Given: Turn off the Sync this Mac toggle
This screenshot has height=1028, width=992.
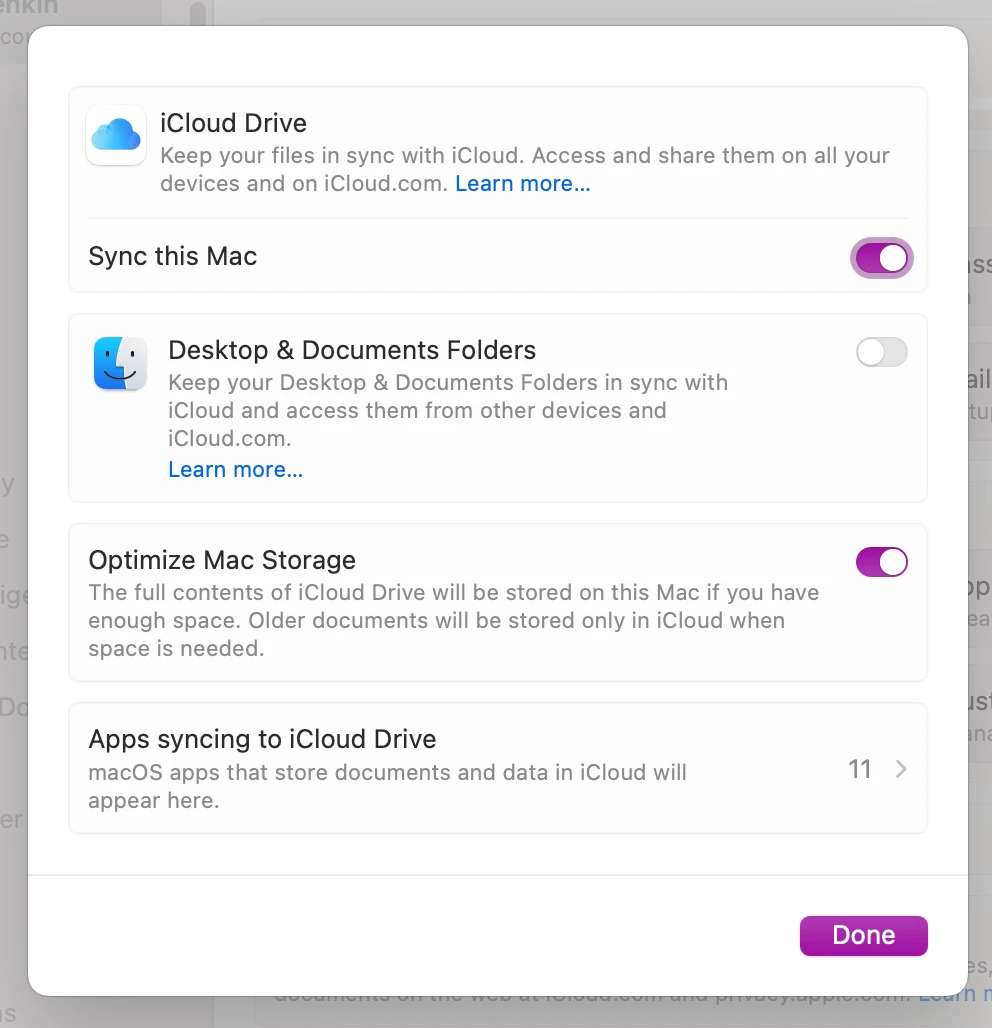Looking at the screenshot, I should (881, 258).
